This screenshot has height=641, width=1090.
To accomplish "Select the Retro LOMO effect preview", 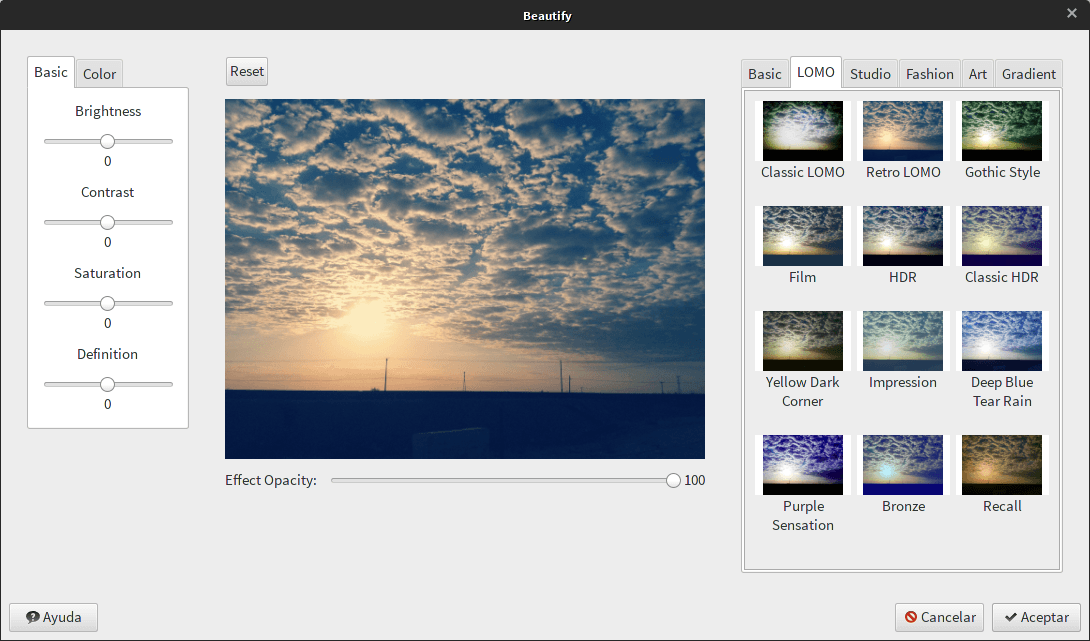I will tap(902, 131).
